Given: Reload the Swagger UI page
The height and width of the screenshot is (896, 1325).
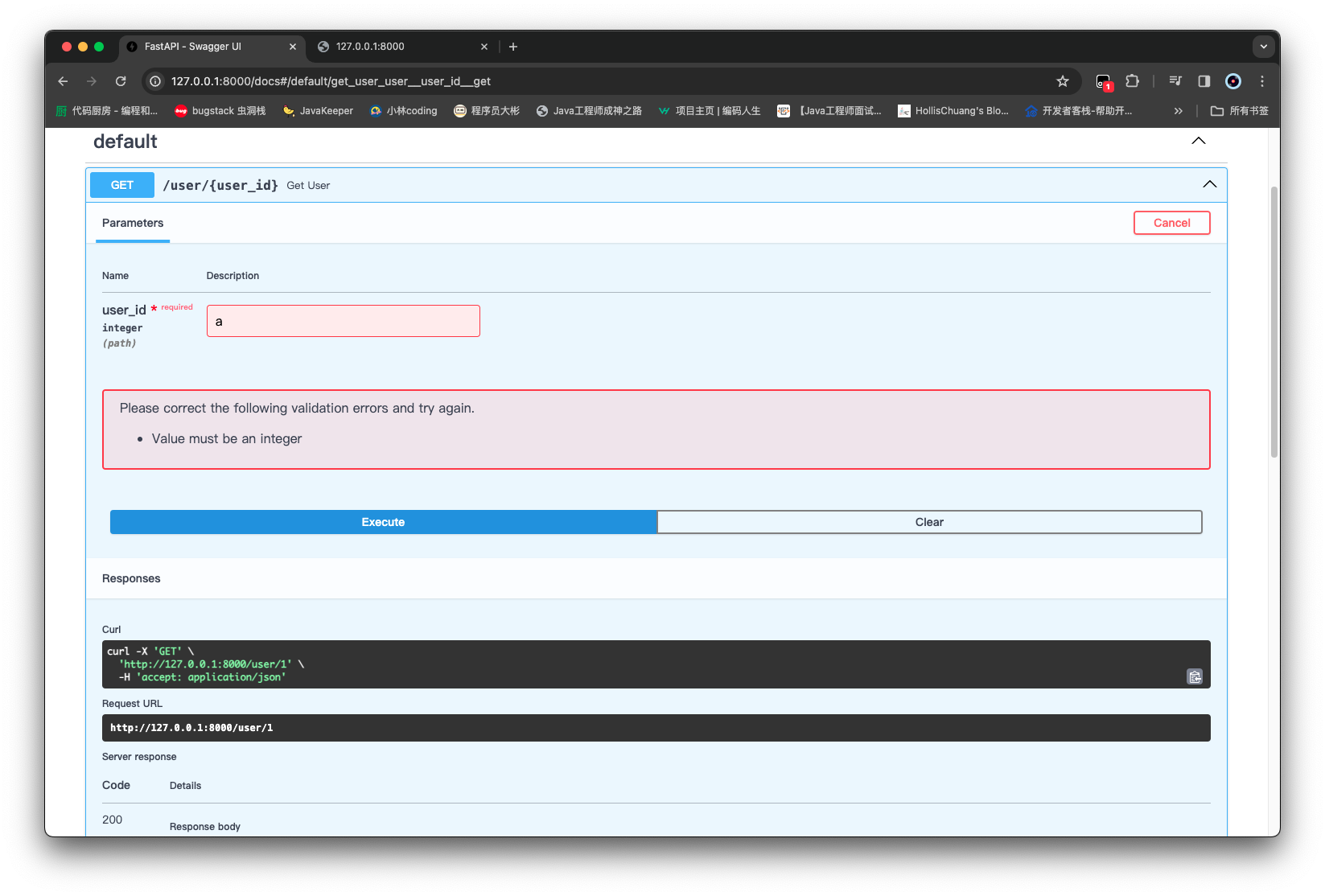Looking at the screenshot, I should pyautogui.click(x=121, y=81).
